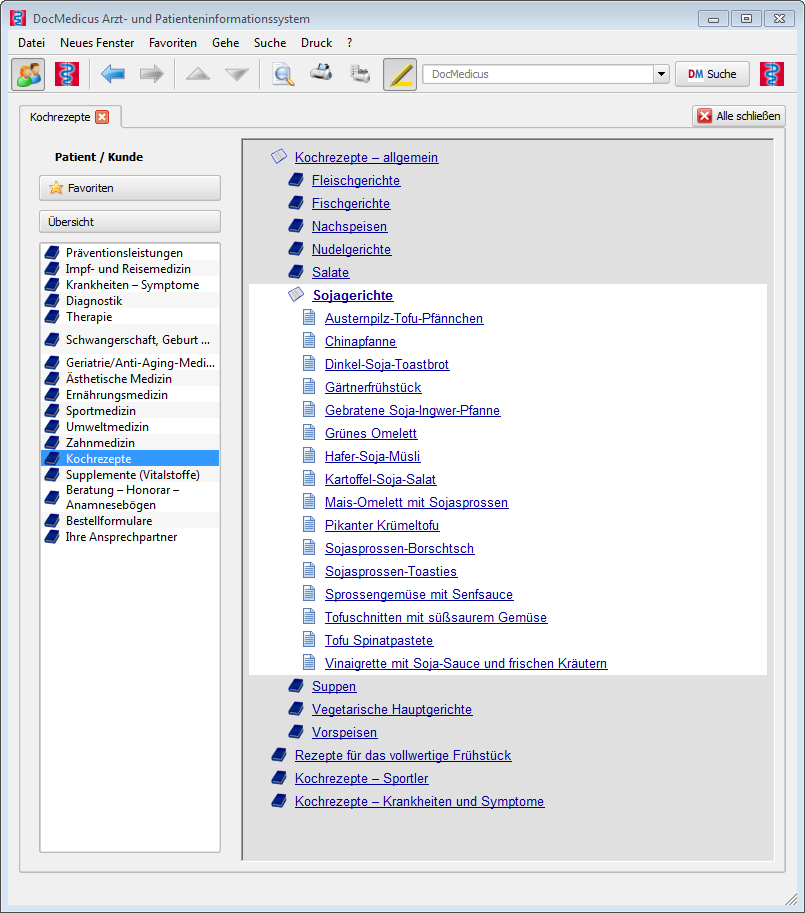This screenshot has height=913, width=805.
Task: Open Gebratene Soja-Ingwer-Pfanne link
Action: pyautogui.click(x=412, y=411)
